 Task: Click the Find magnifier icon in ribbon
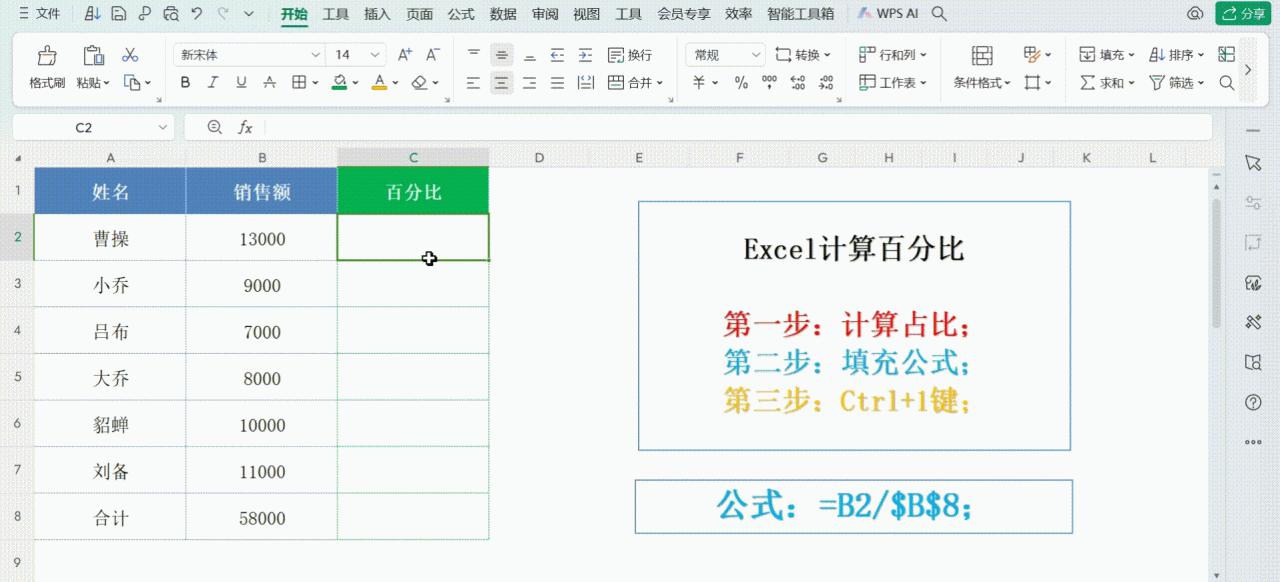[x=1227, y=83]
